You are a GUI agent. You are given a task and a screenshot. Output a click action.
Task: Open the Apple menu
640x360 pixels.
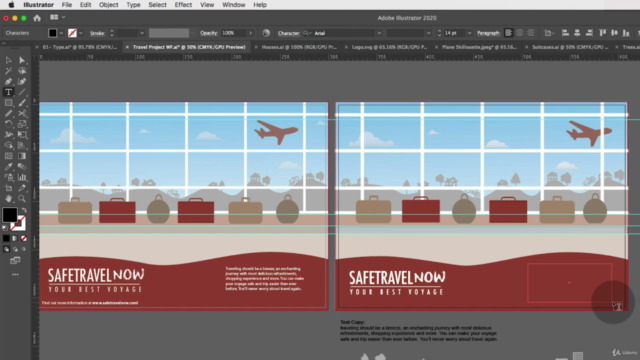(x=11, y=5)
